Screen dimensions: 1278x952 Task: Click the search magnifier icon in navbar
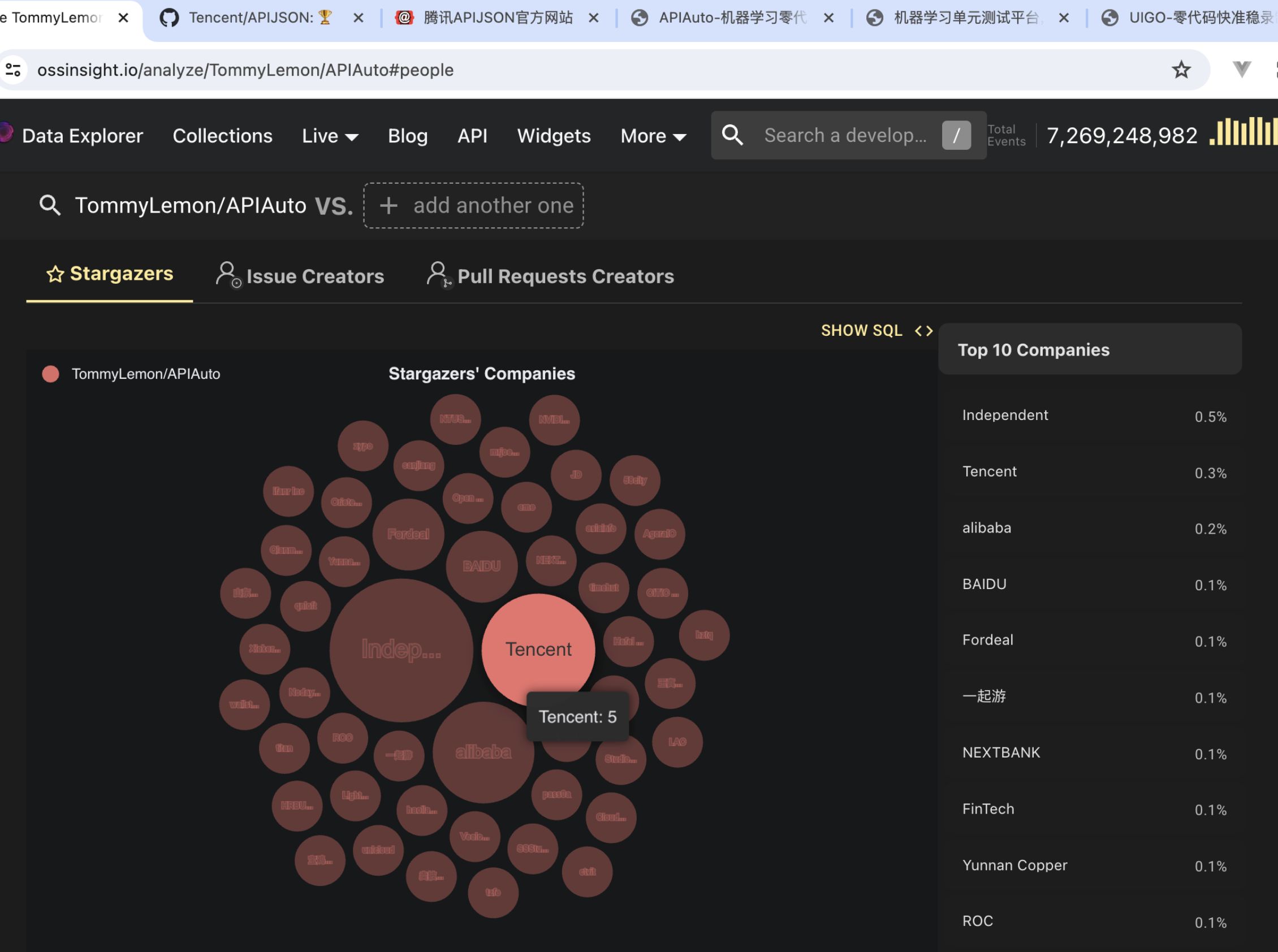coord(732,135)
